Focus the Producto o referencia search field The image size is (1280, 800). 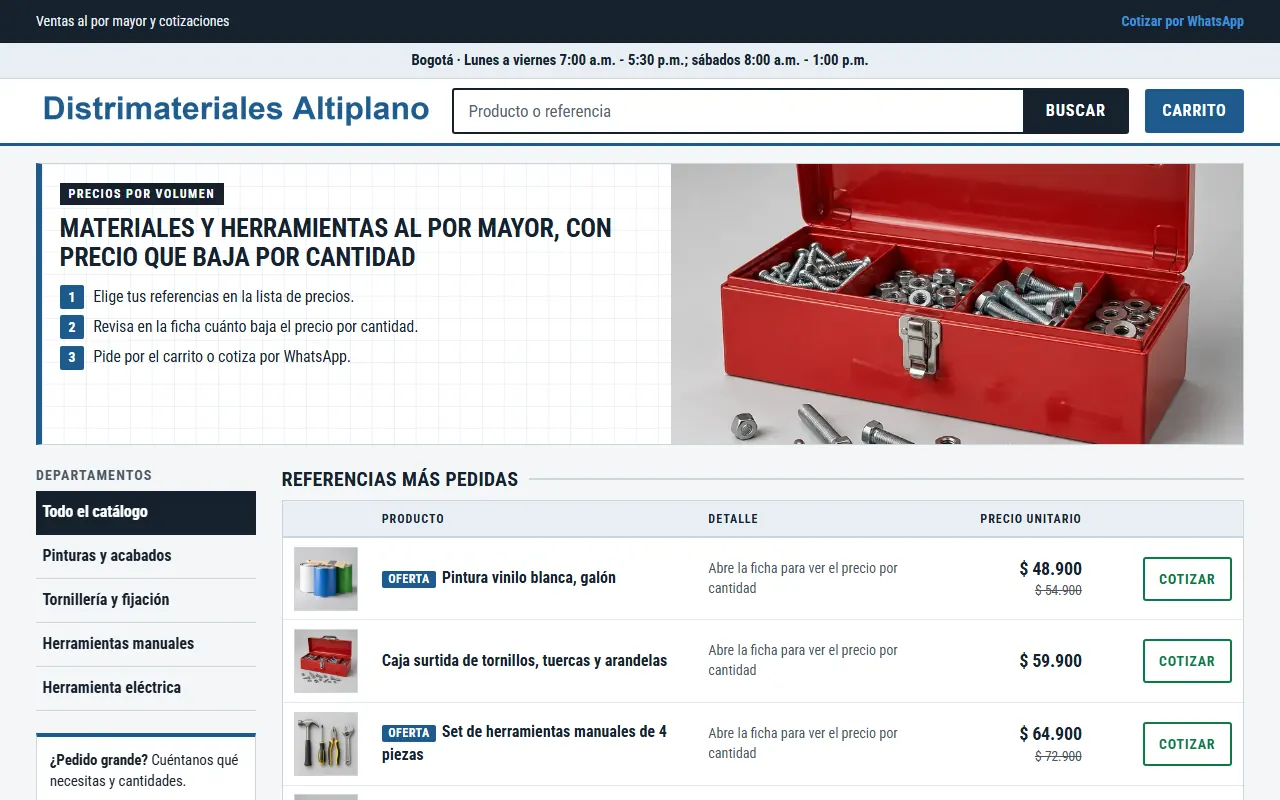738,111
